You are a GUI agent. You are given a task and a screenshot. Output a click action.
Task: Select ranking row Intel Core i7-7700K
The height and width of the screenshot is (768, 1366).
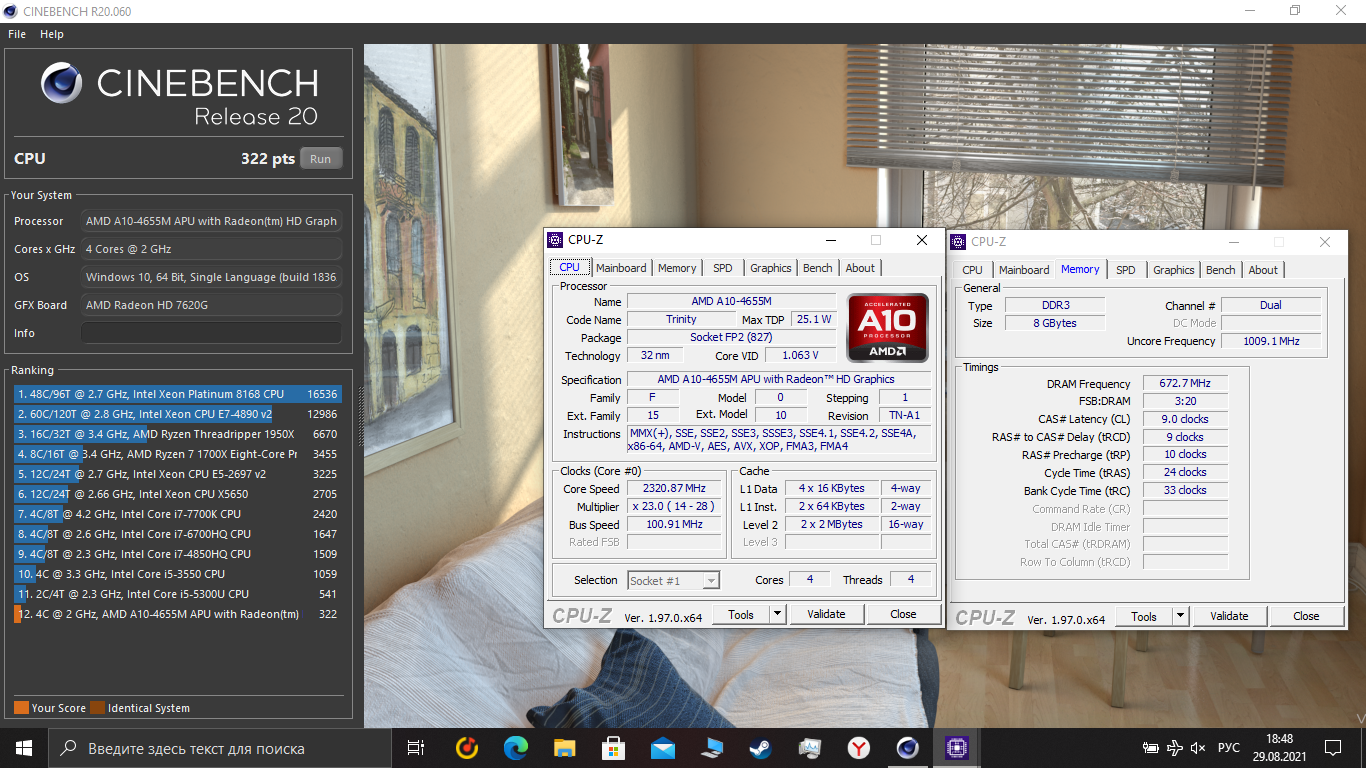click(x=177, y=514)
